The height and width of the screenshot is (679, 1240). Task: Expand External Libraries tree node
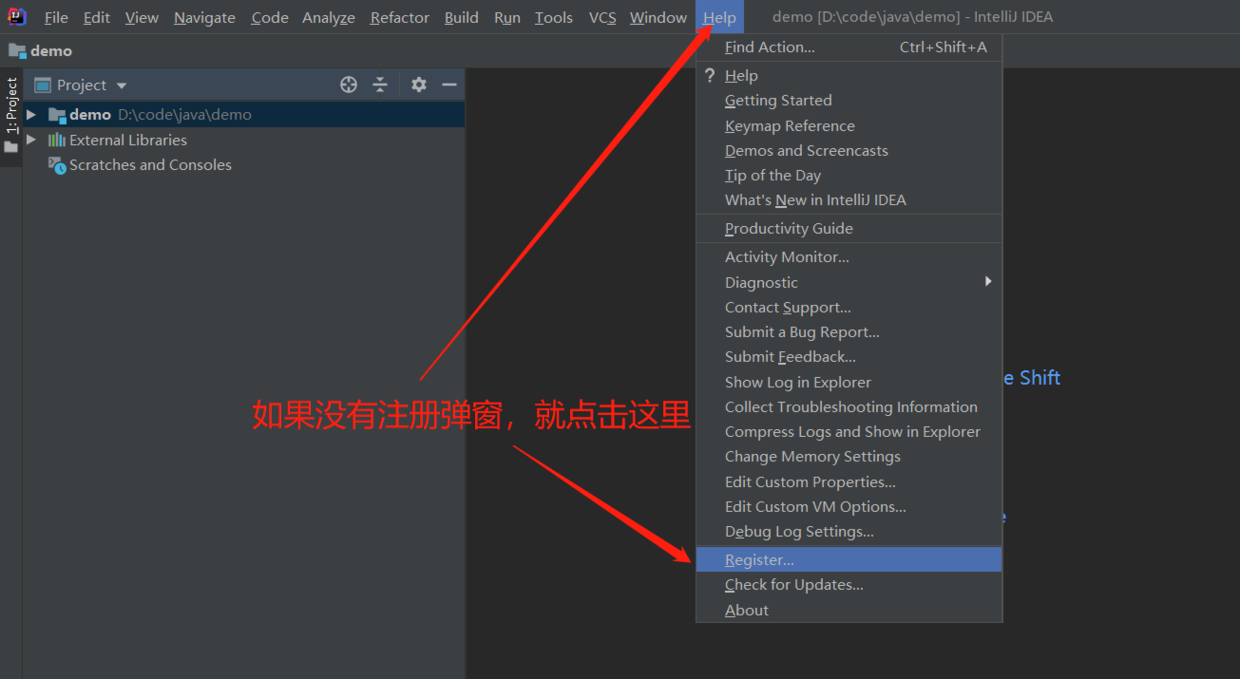pos(31,140)
